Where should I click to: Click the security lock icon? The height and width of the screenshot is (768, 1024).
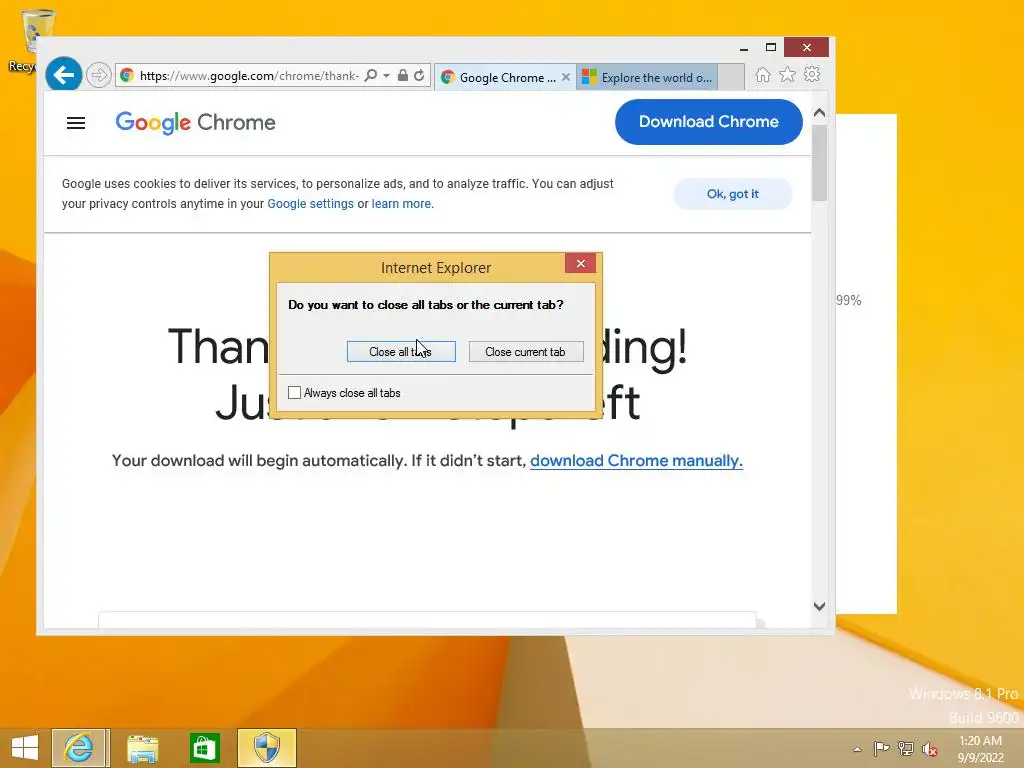403,75
